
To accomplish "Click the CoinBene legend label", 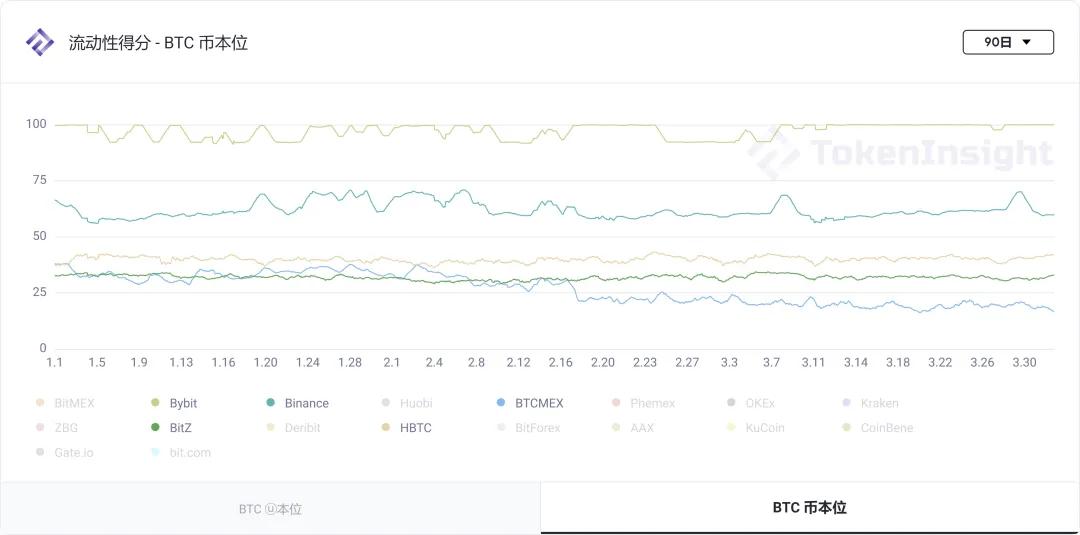I will tap(886, 428).
